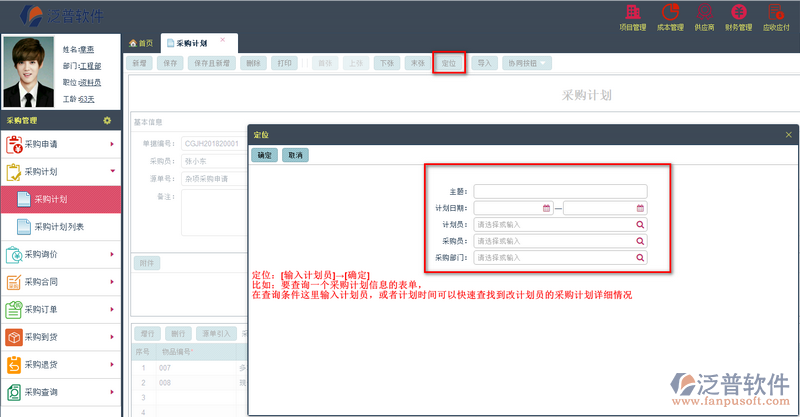
Task: Click the user profile photo
Action: pyautogui.click(x=28, y=71)
